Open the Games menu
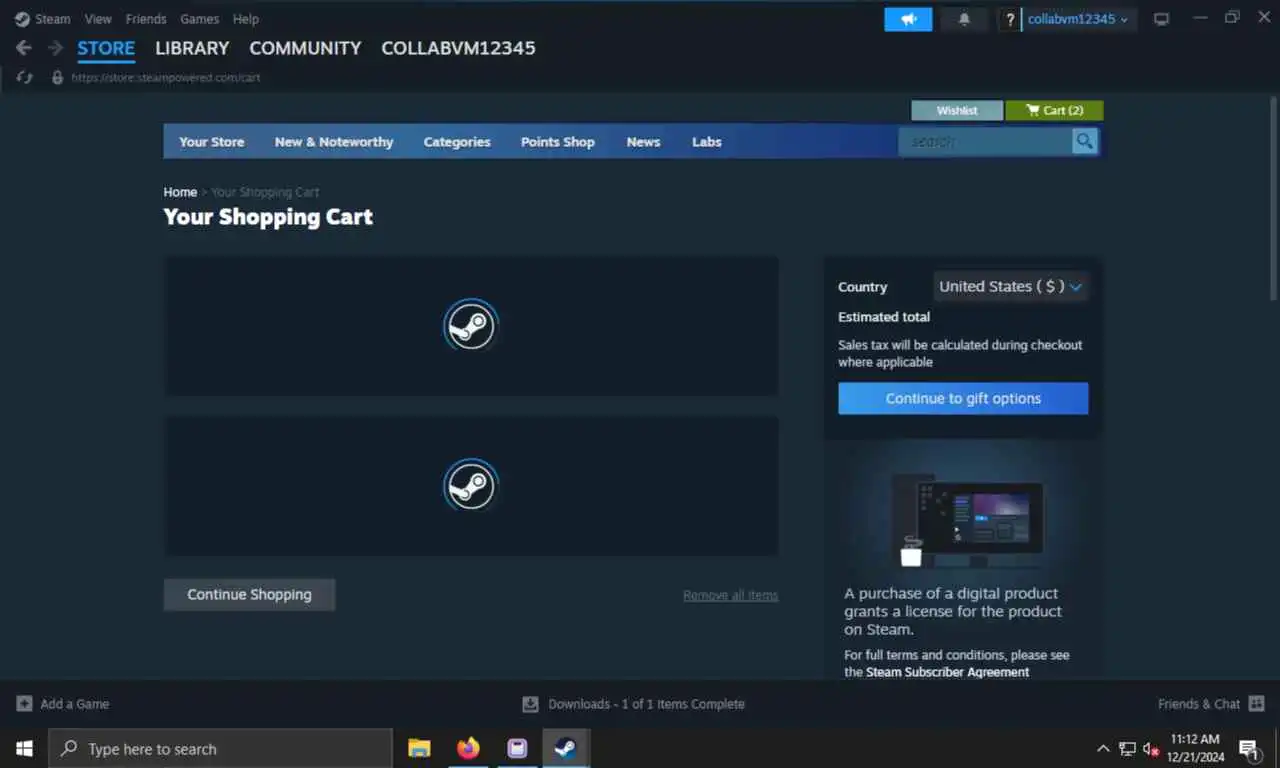The width and height of the screenshot is (1280, 768). coord(199,19)
